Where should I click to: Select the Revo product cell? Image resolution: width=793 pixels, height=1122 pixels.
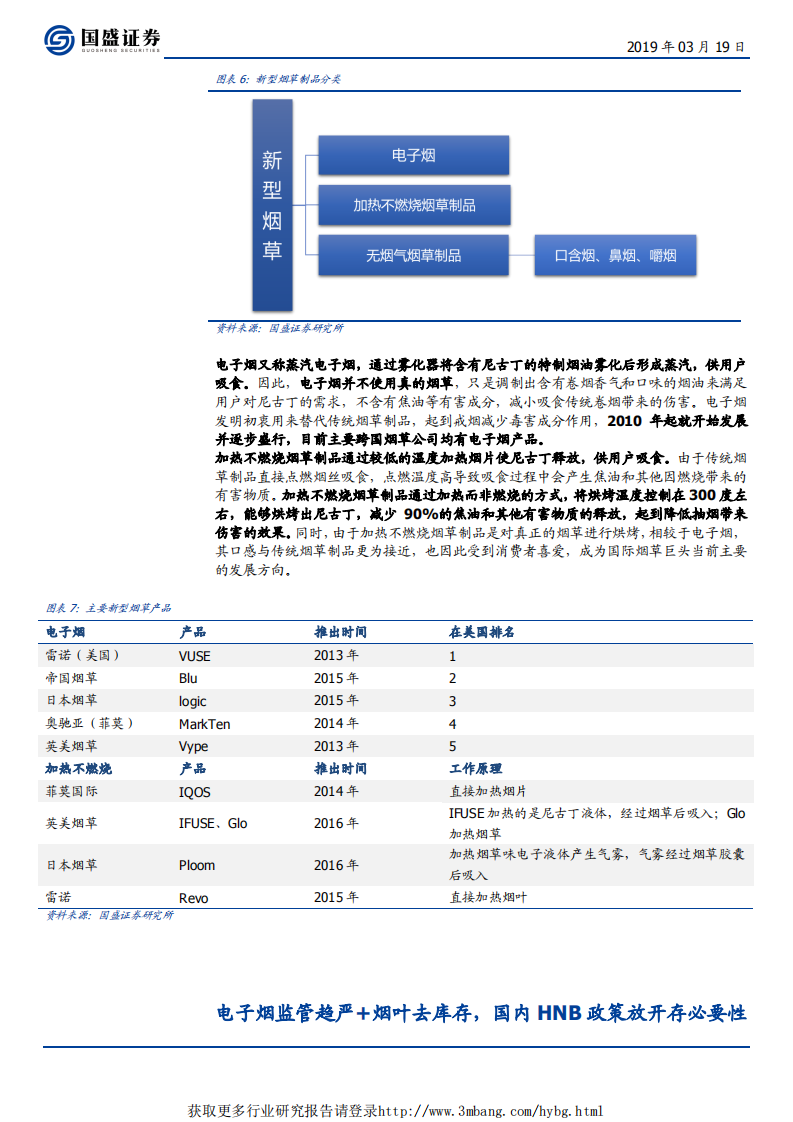click(194, 898)
